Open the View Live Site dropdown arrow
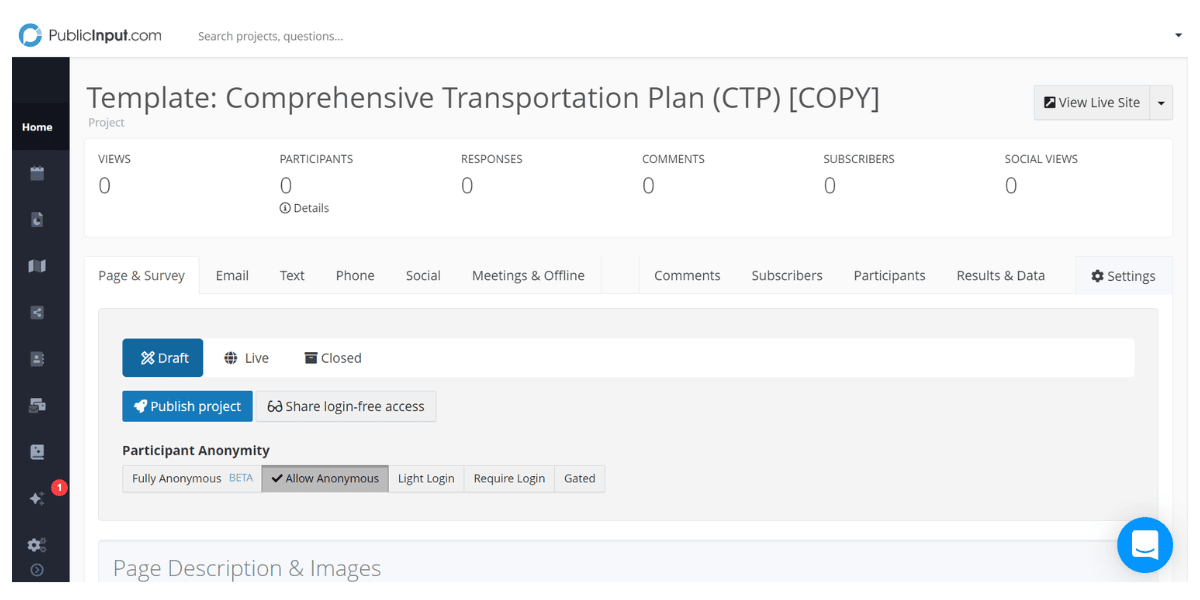The width and height of the screenshot is (1200, 600). click(1161, 102)
